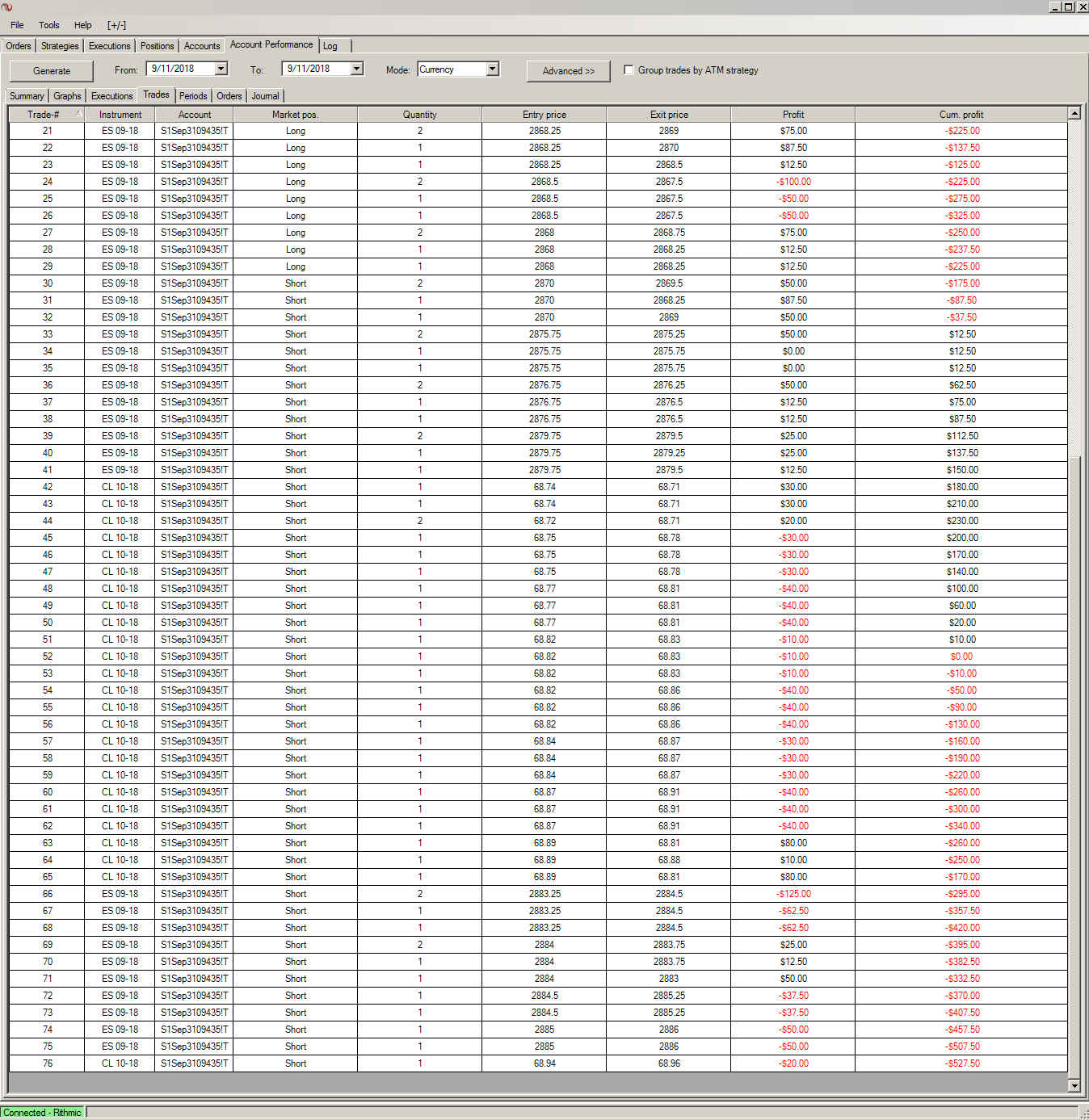Click the "CL 10-18" instrument cell of trade 42
This screenshot has width=1089, height=1120.
tap(120, 487)
